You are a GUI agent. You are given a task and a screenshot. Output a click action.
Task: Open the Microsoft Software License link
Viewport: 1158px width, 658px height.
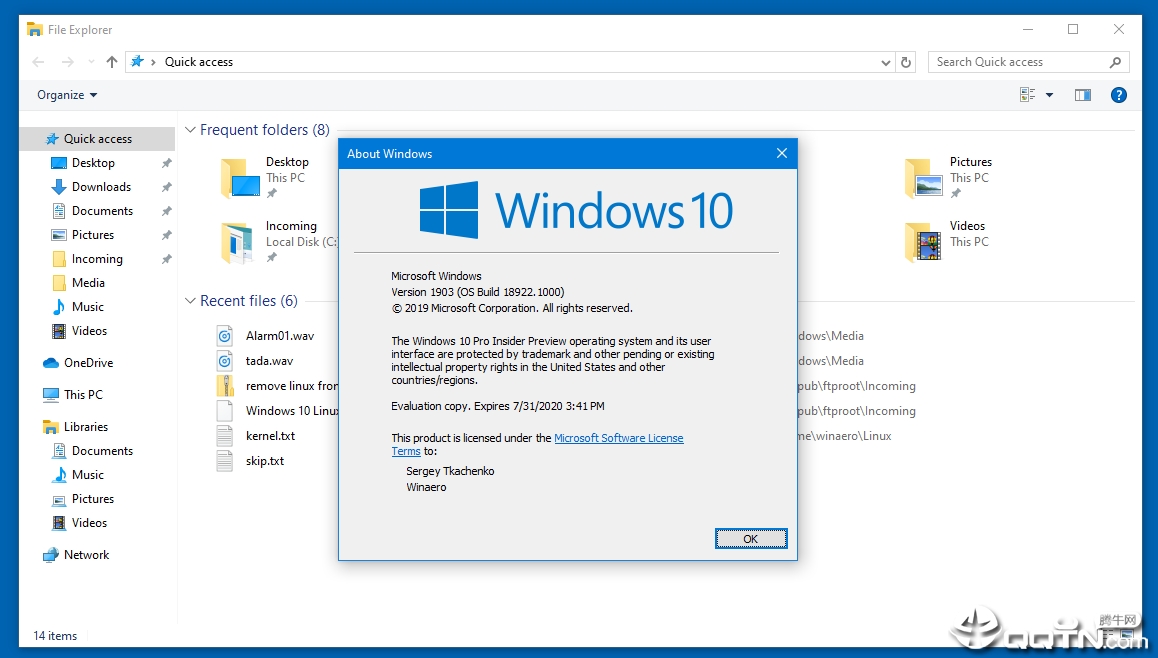tap(619, 438)
